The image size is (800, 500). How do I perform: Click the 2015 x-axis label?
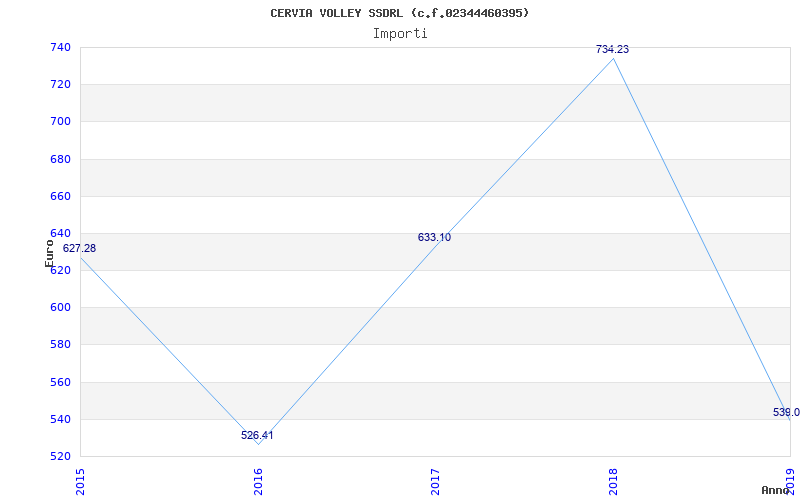click(x=80, y=479)
